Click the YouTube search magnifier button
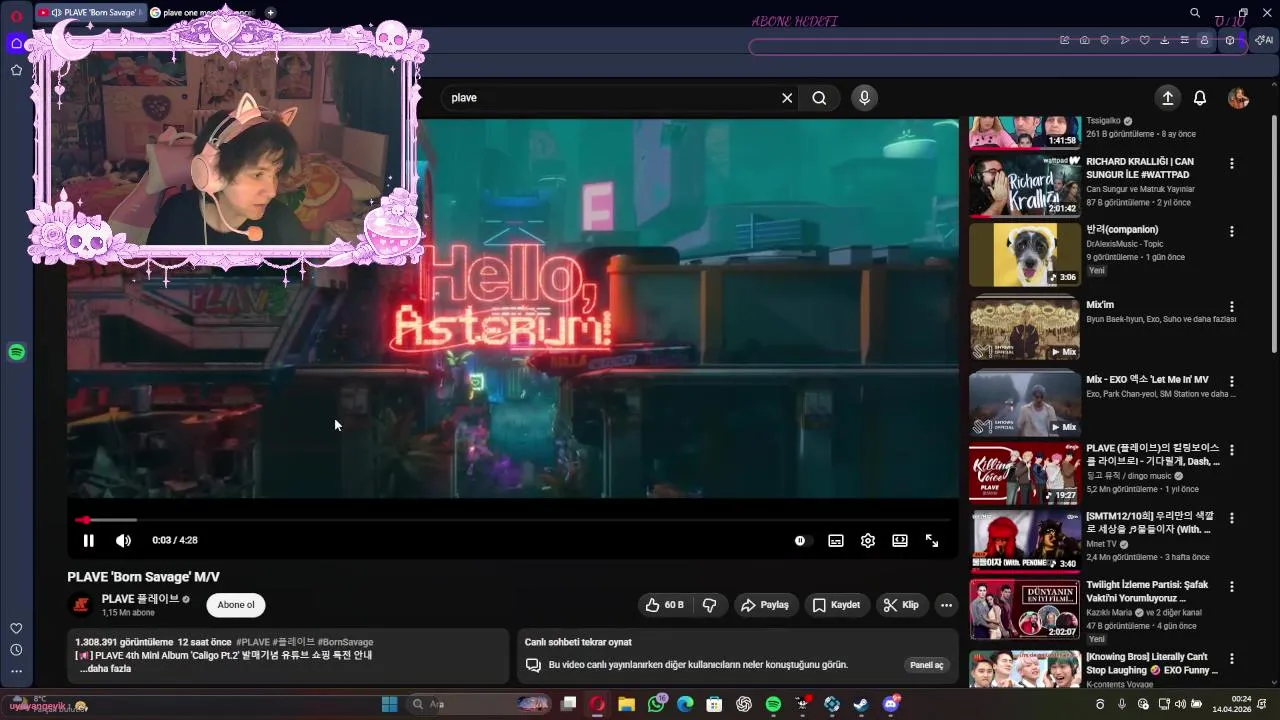1280x720 pixels. 819,98
